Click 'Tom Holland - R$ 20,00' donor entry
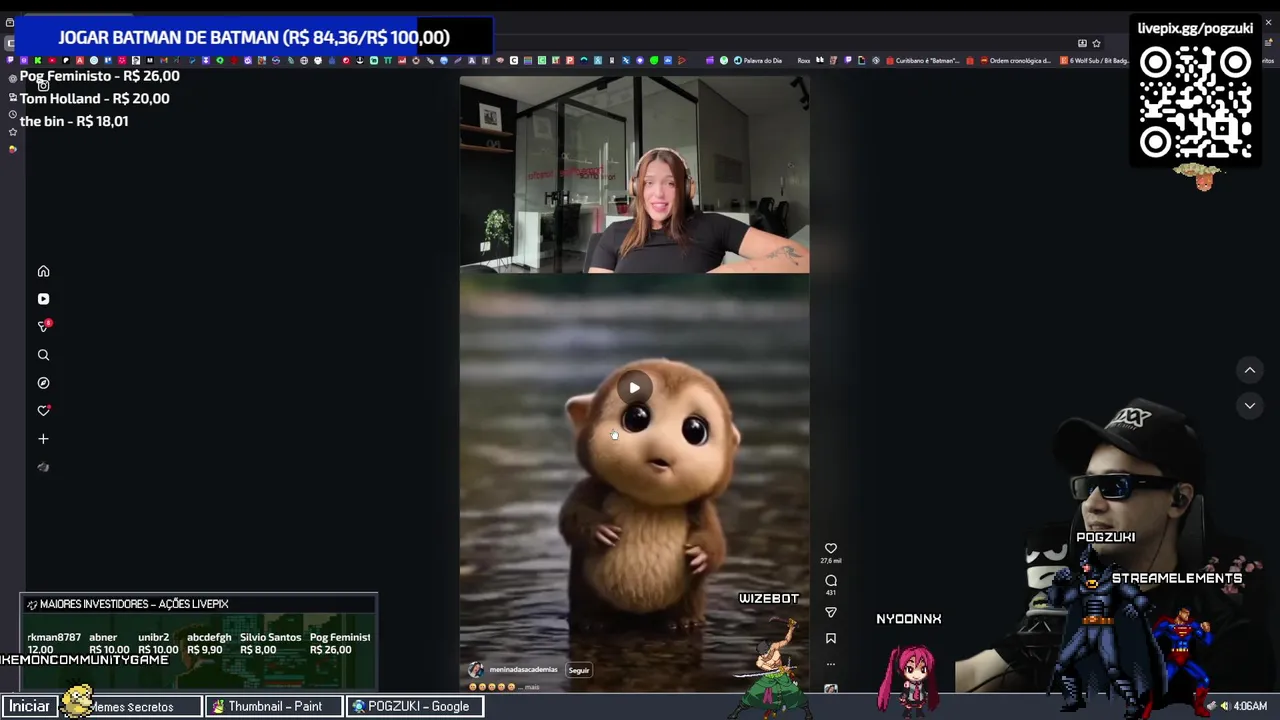 click(95, 98)
